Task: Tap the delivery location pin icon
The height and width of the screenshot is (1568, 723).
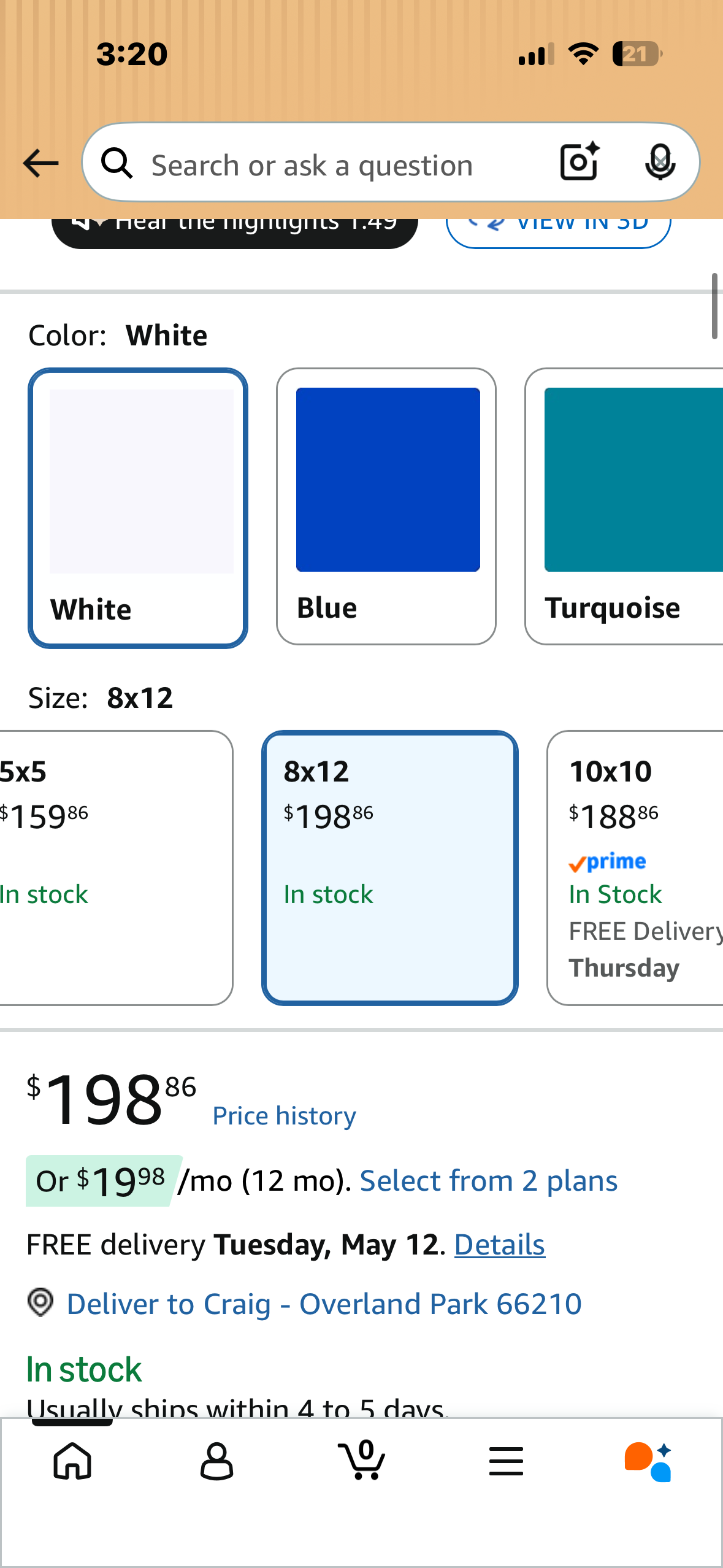Action: coord(40,1302)
